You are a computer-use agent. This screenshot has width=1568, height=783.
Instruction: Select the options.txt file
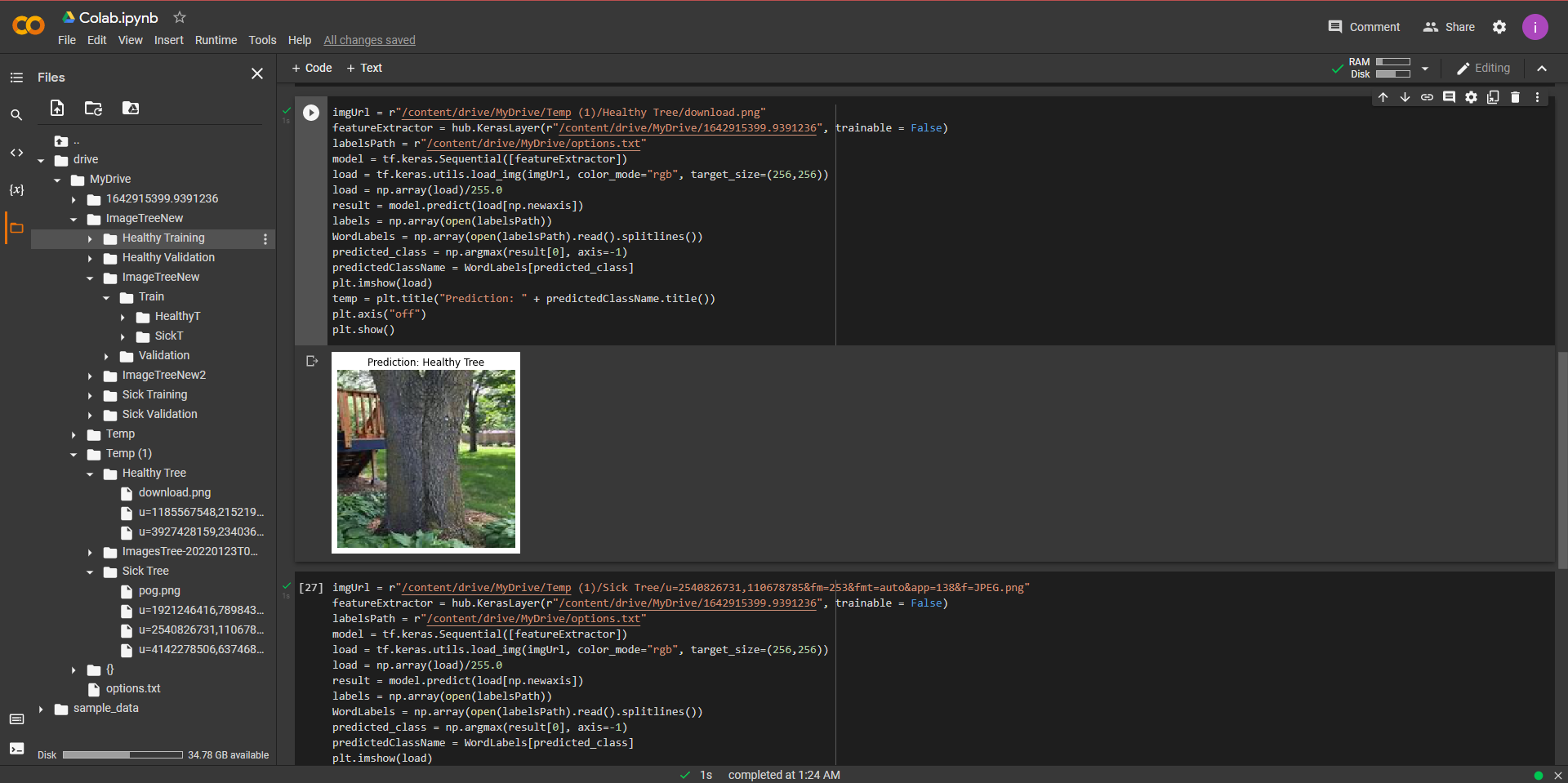(x=133, y=689)
